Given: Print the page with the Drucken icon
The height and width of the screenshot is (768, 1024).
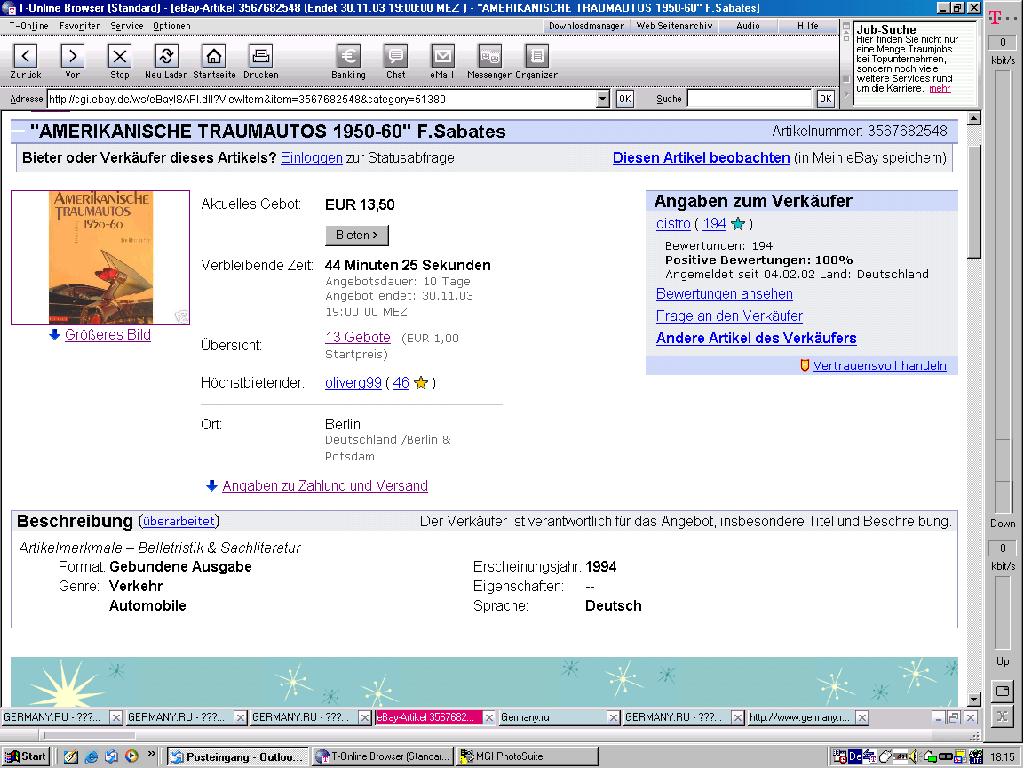Looking at the screenshot, I should coord(261,56).
